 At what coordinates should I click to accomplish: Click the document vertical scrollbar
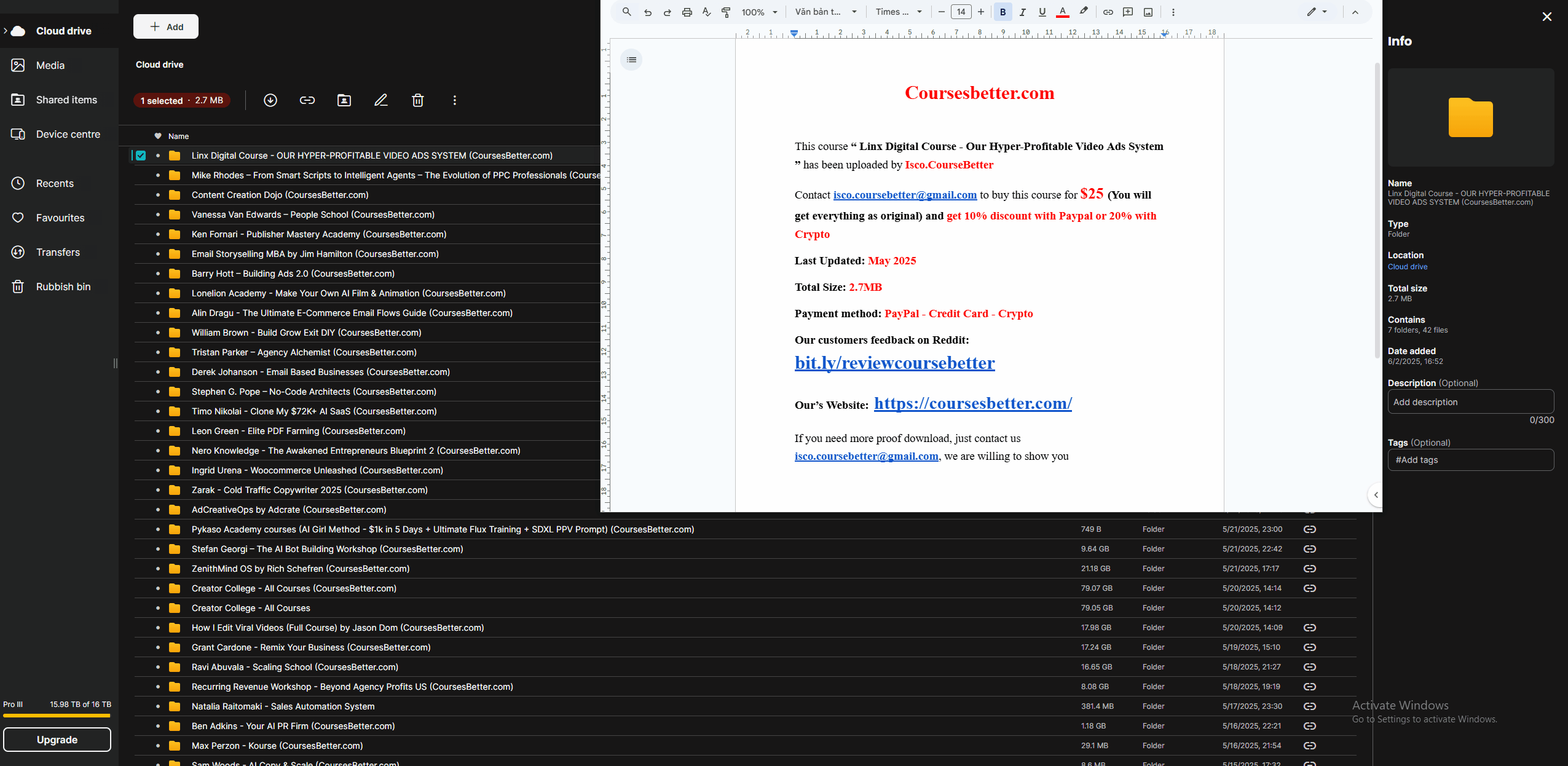point(1377,209)
